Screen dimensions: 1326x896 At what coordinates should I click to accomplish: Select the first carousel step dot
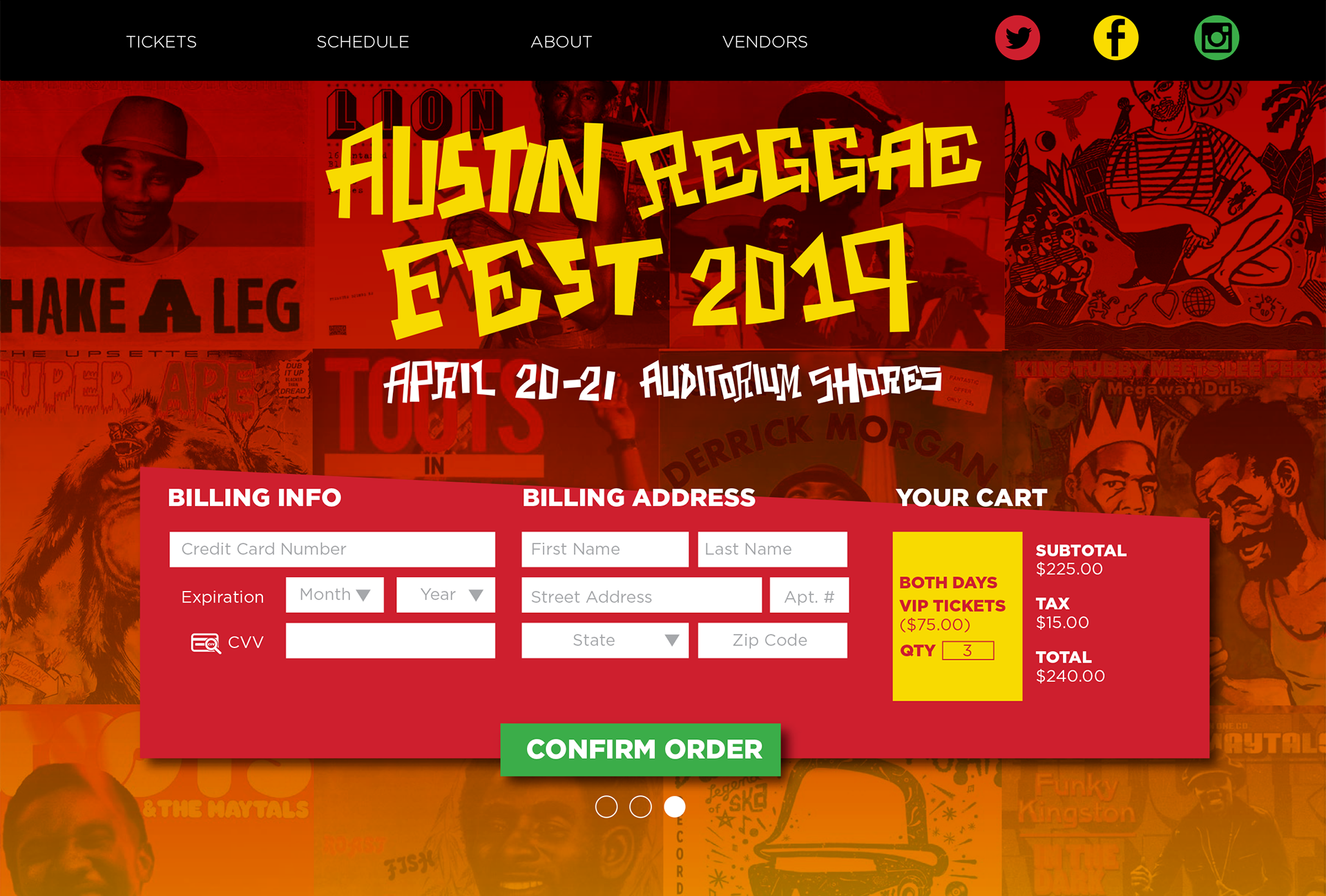(606, 806)
